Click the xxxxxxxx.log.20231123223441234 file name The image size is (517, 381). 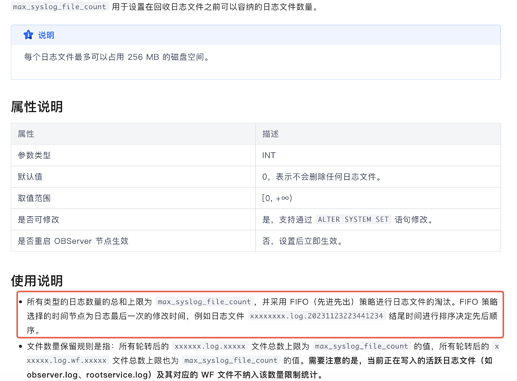click(x=316, y=316)
